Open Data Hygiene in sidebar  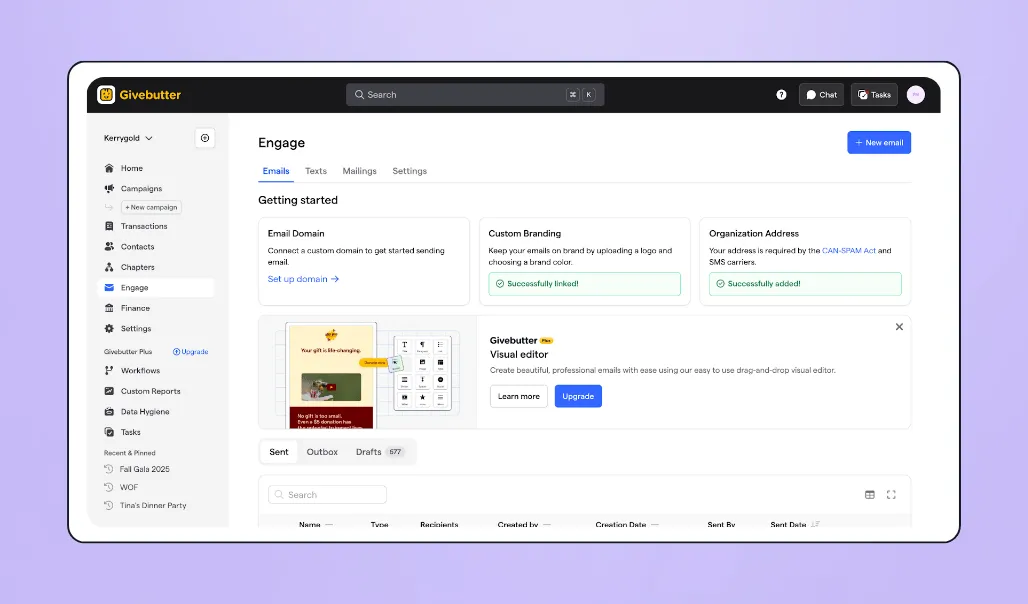(x=156, y=412)
